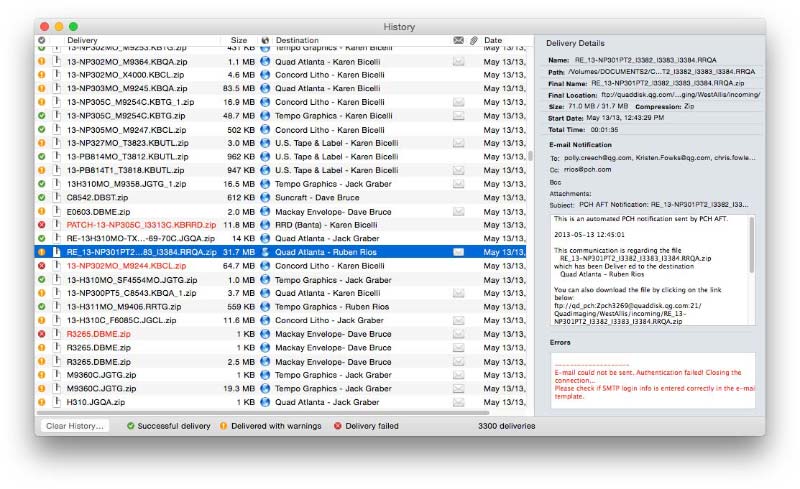This screenshot has width=800, height=489.
Task: Click the email body text scrollbar
Action: click(752, 245)
